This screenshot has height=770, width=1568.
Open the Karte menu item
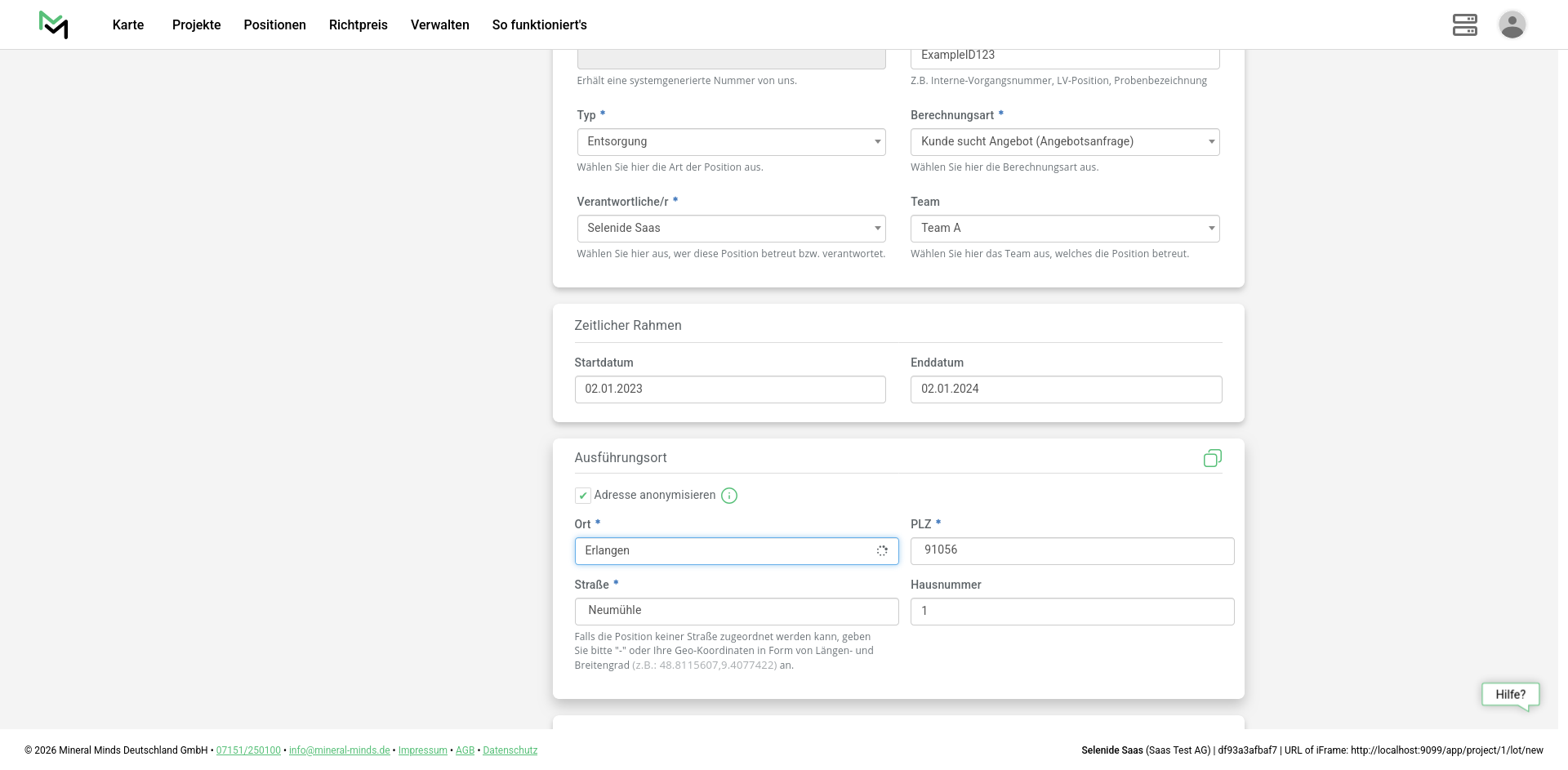click(x=128, y=24)
